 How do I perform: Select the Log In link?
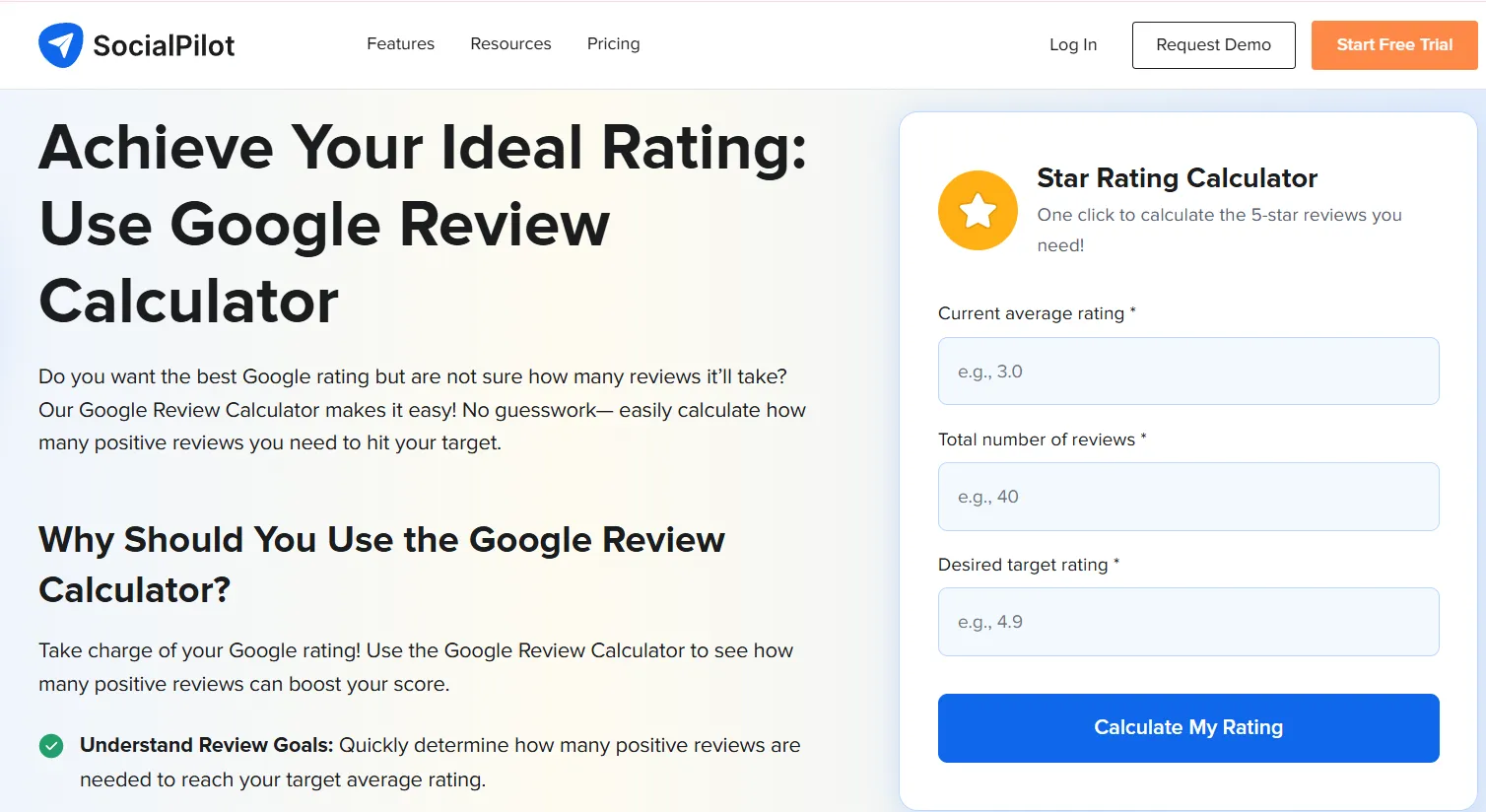(x=1073, y=44)
